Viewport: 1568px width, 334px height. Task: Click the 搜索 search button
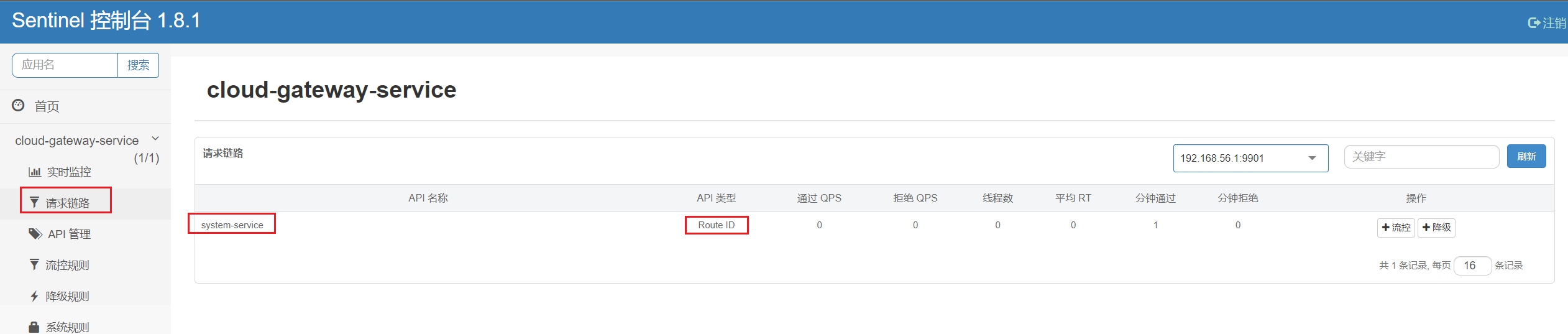tap(138, 65)
